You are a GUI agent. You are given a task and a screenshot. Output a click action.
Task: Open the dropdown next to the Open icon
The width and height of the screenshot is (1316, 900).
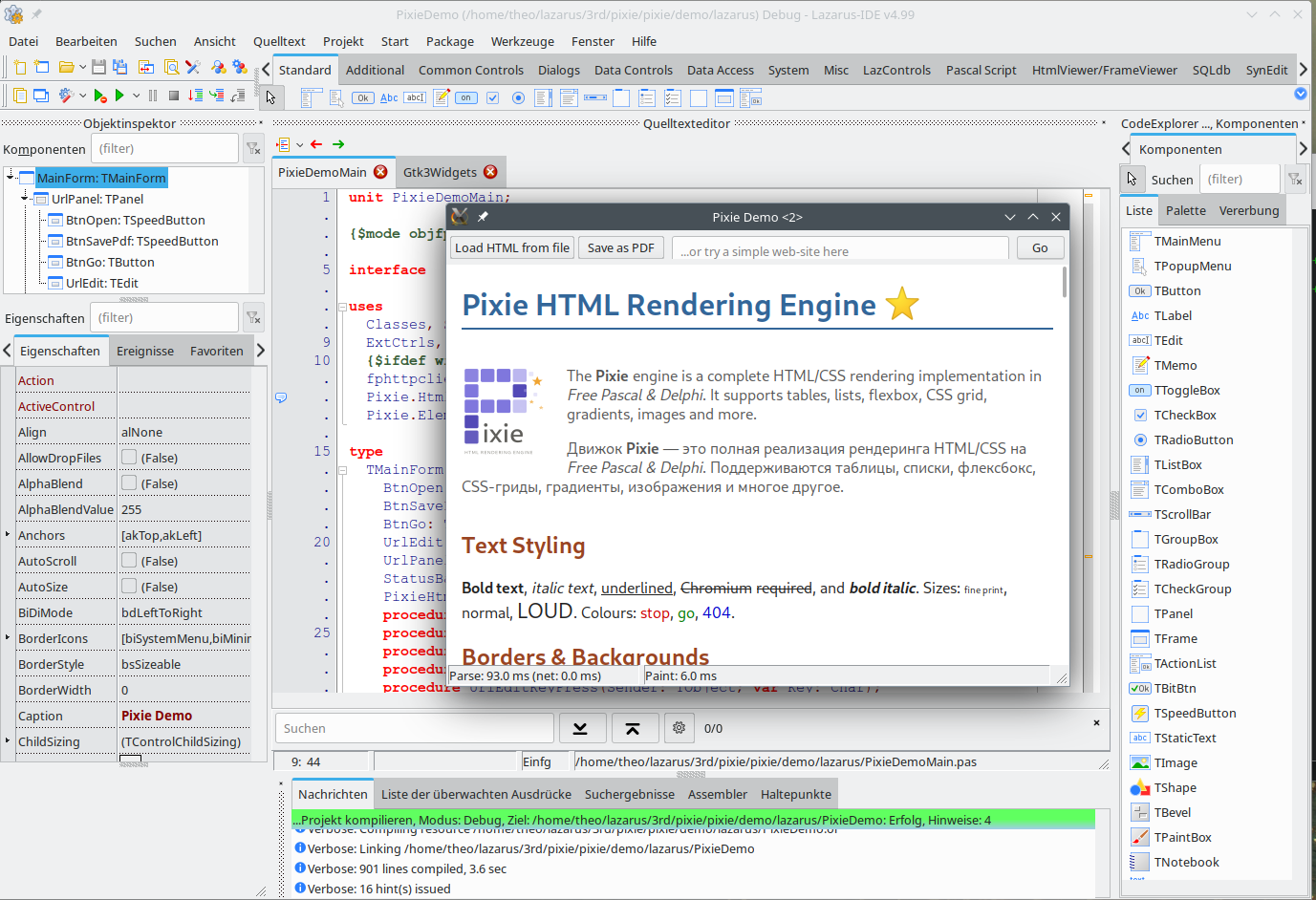point(84,68)
